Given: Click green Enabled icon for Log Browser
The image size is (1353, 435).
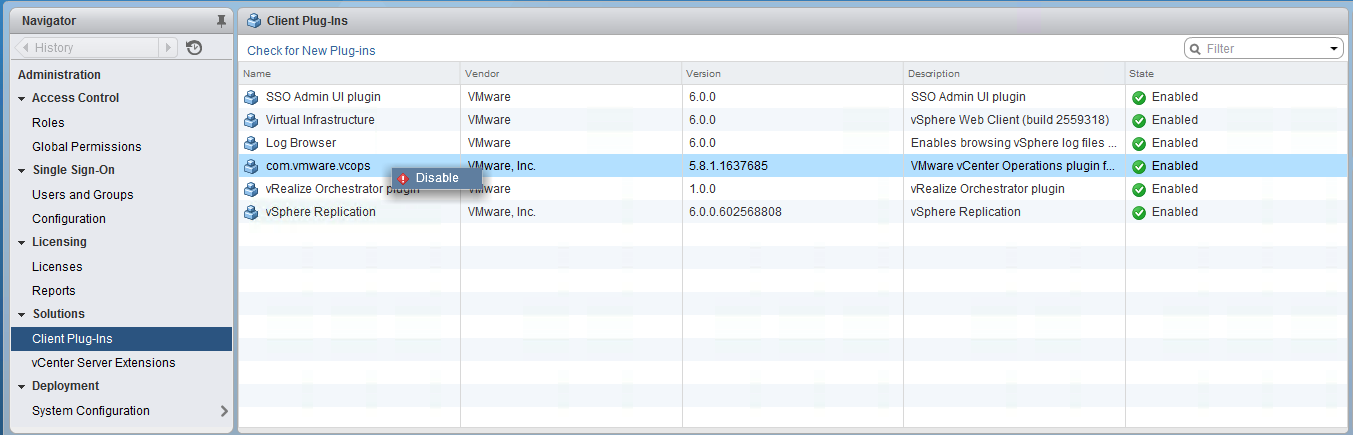Looking at the screenshot, I should click(1139, 144).
